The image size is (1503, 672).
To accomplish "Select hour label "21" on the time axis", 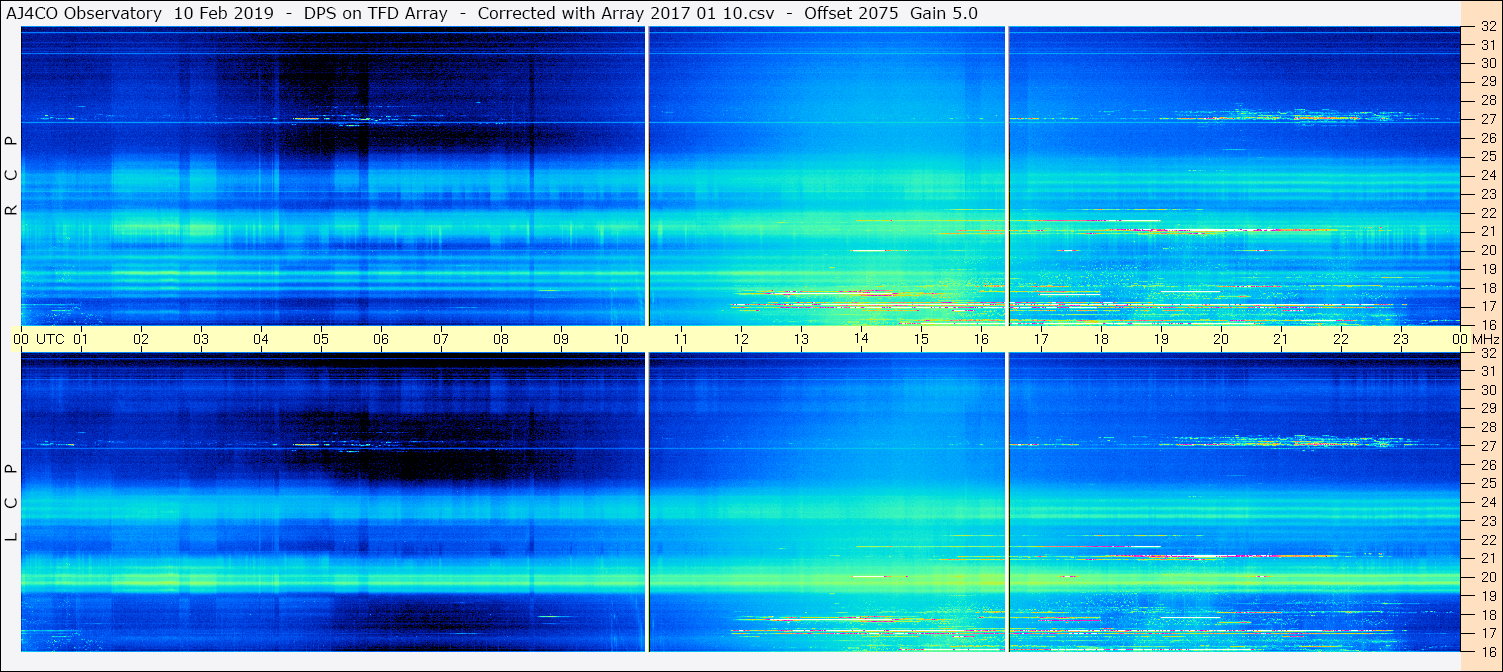I will (x=1281, y=339).
